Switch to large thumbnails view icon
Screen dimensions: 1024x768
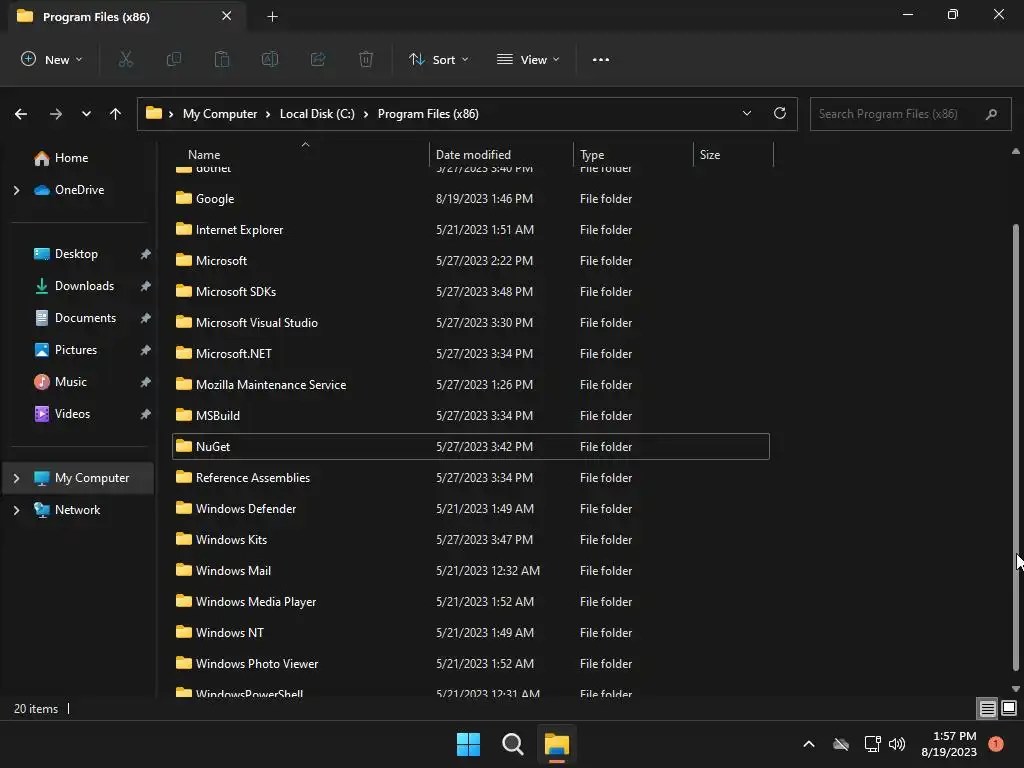pyautogui.click(x=1009, y=708)
